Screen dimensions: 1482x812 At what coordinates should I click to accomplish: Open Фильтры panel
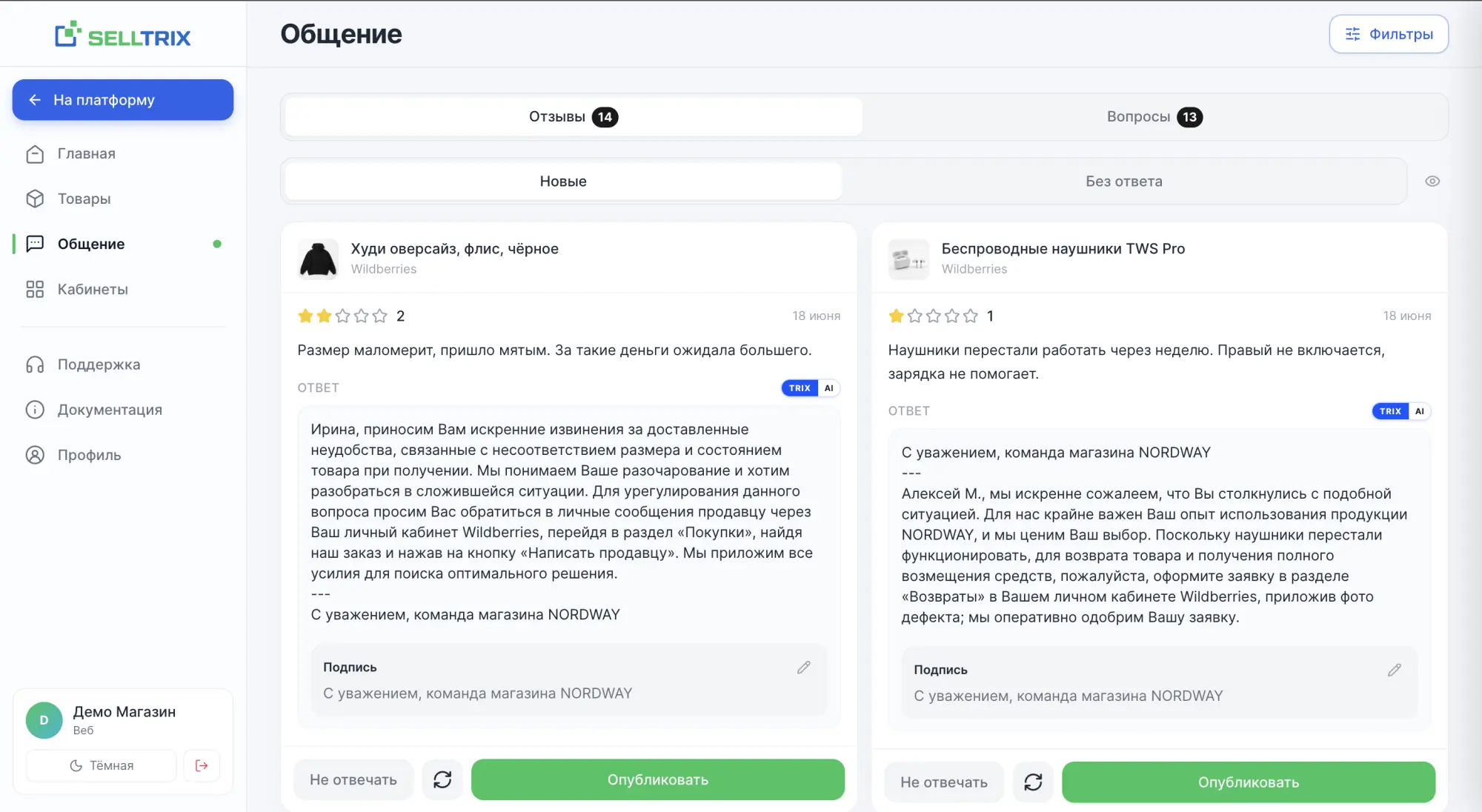[1389, 34]
